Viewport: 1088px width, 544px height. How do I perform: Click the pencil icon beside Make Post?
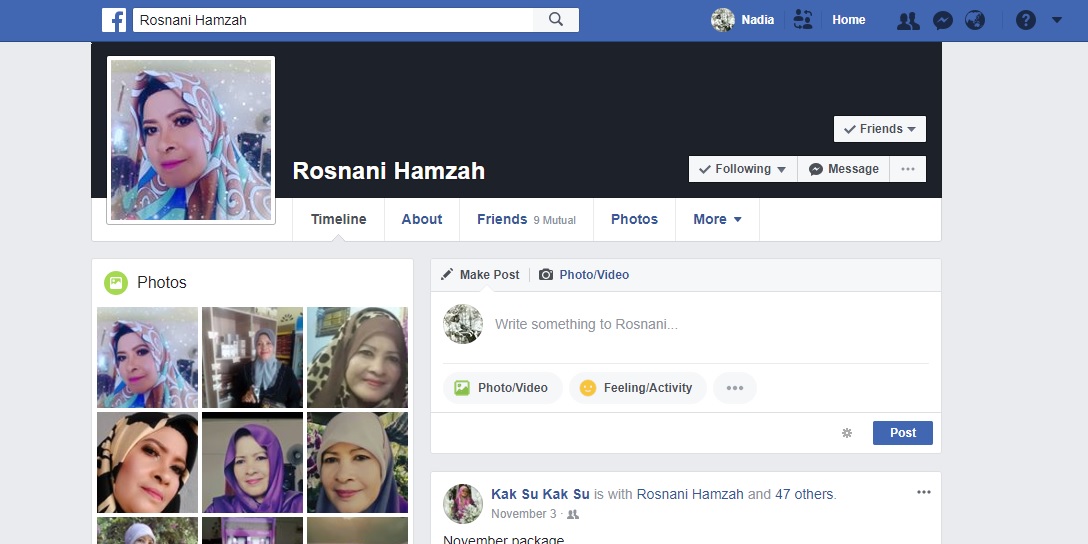(x=447, y=274)
